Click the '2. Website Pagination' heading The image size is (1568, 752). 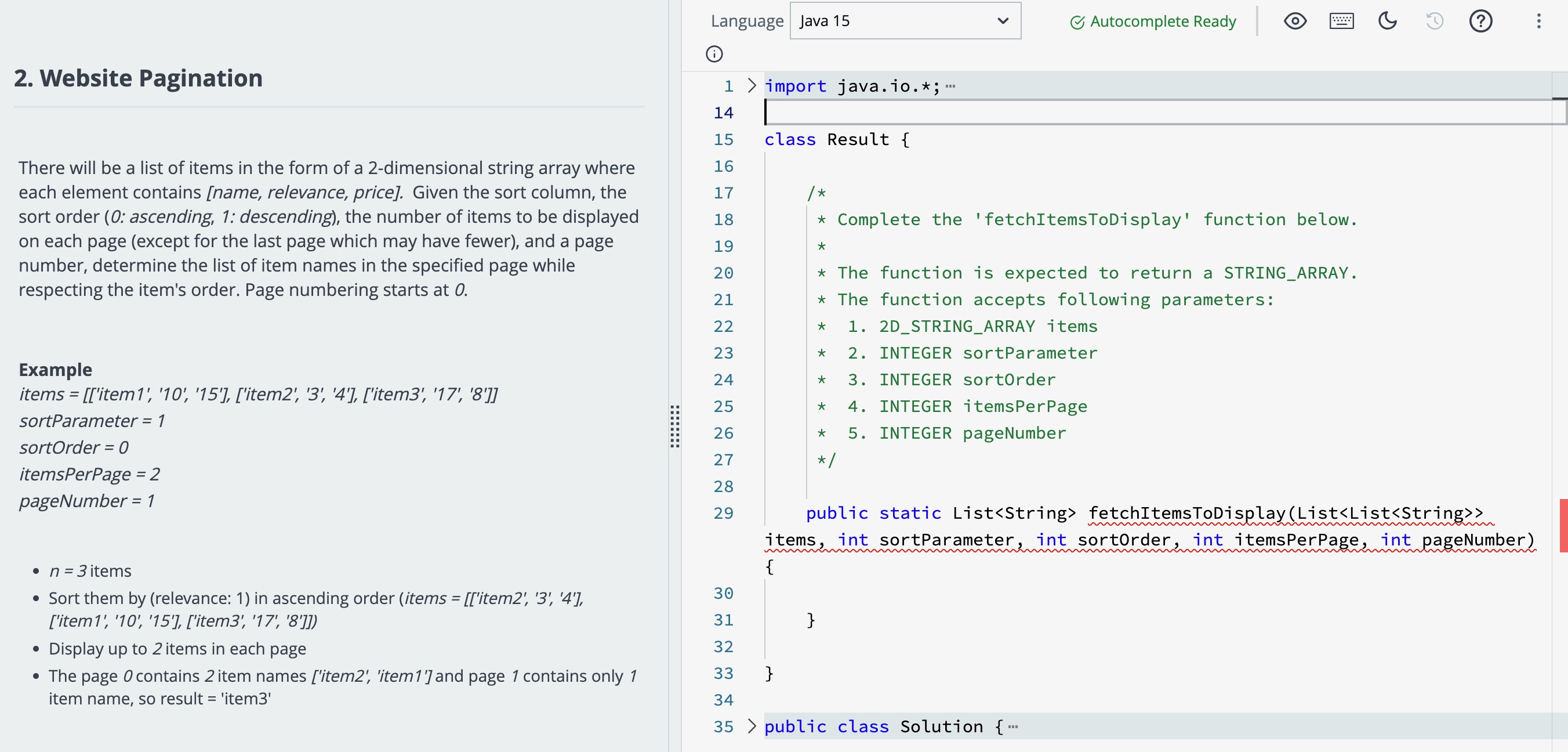tap(138, 78)
